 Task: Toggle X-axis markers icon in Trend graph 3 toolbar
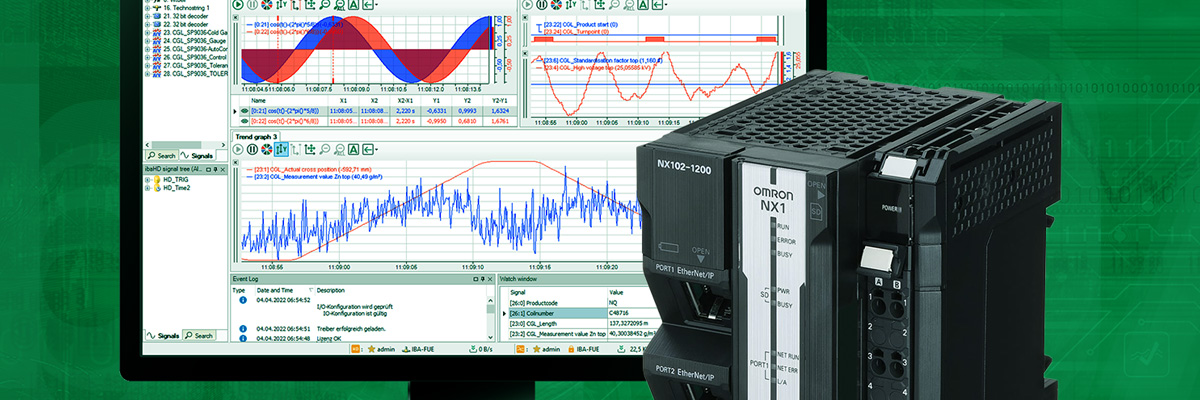click(x=296, y=149)
